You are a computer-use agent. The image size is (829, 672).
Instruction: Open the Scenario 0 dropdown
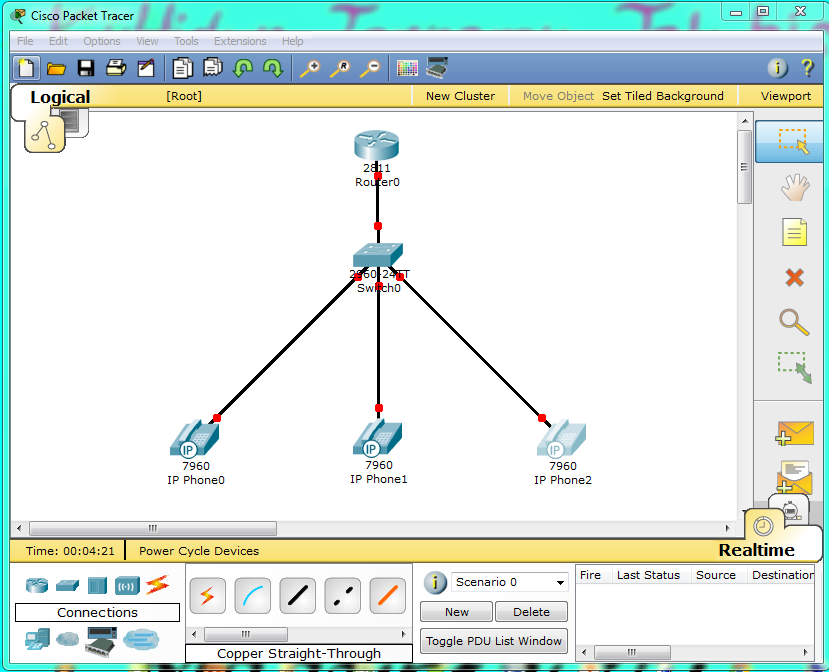coord(510,582)
